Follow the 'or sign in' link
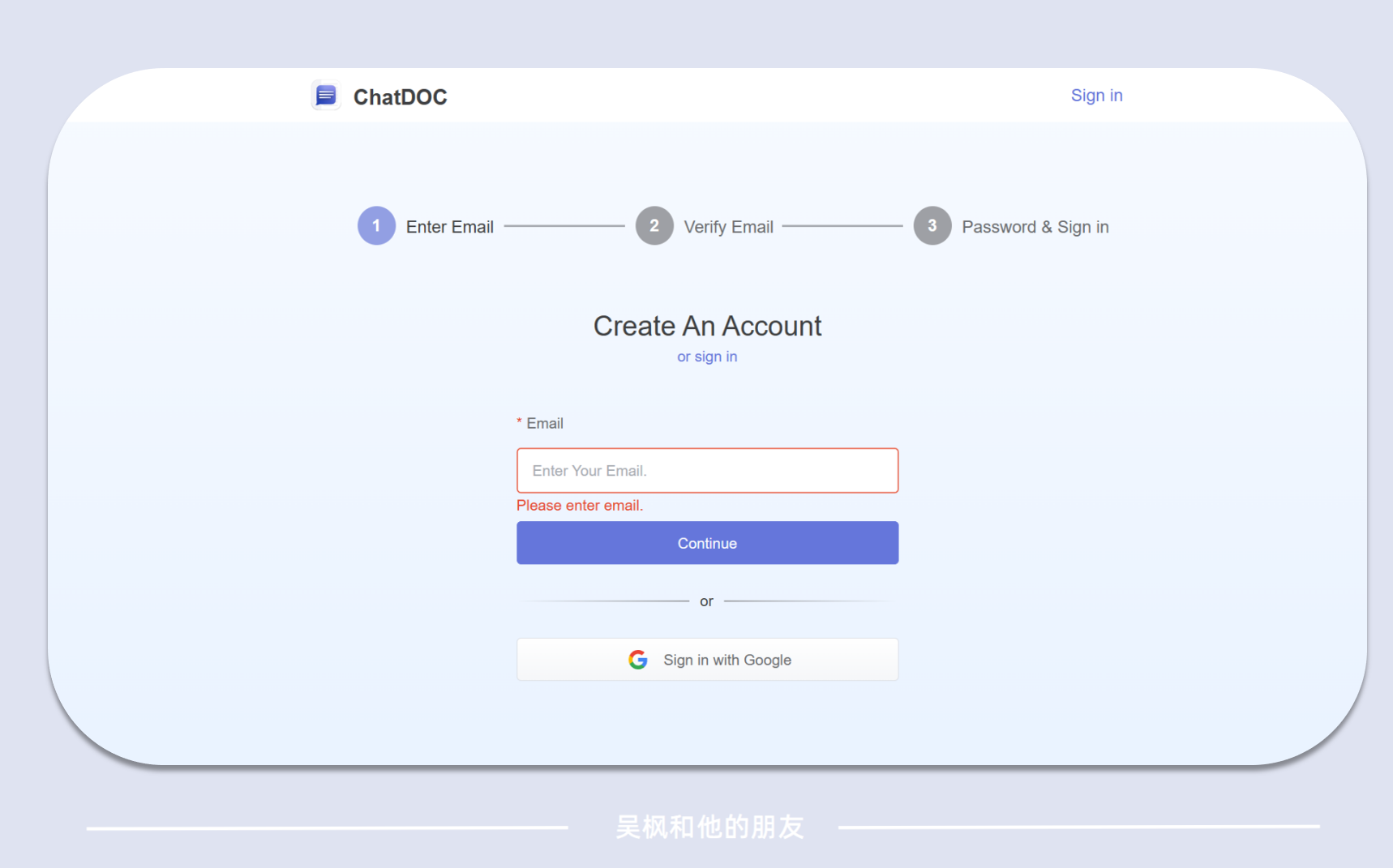The height and width of the screenshot is (868, 1393). pos(707,357)
